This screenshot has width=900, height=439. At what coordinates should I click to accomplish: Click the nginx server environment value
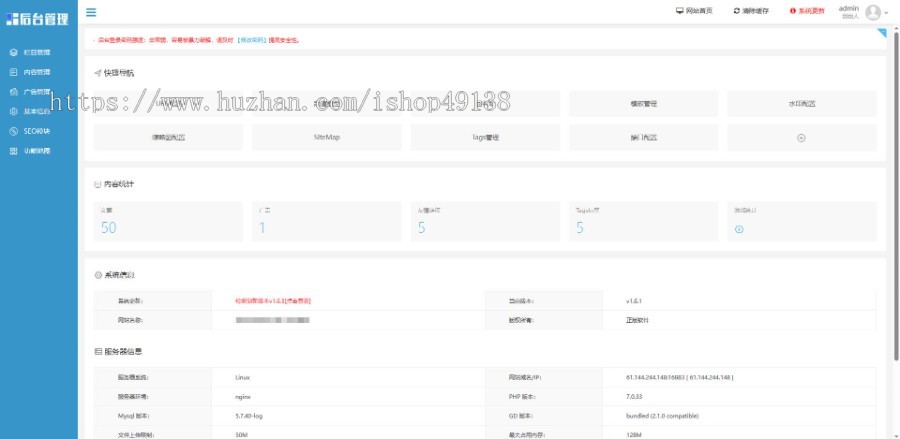click(x=242, y=397)
